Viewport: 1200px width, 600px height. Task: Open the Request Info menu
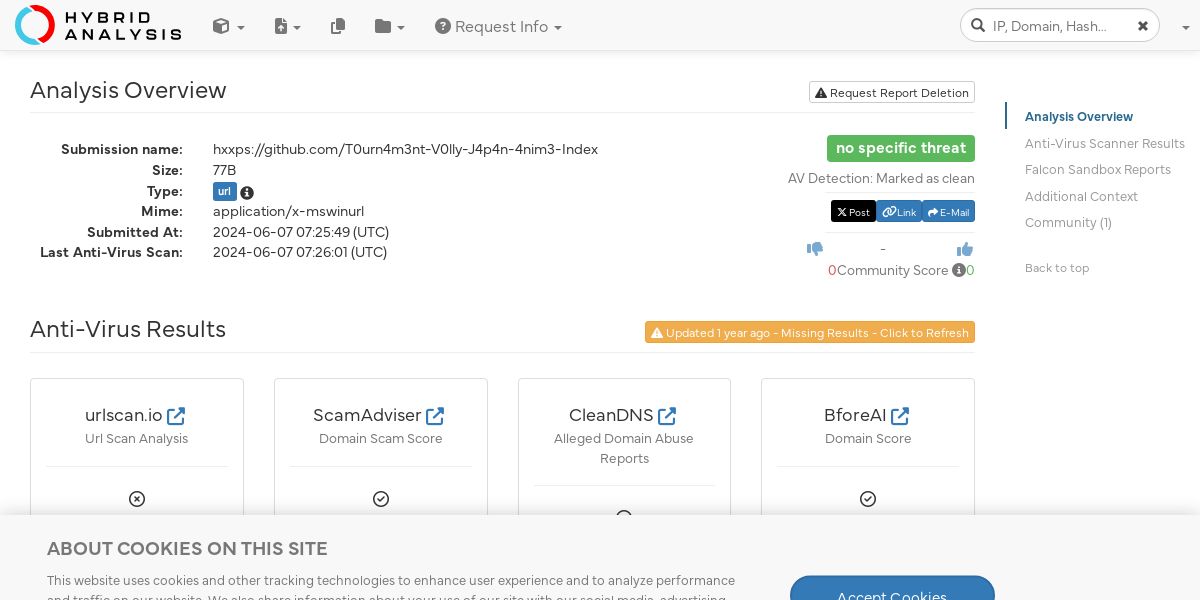[498, 27]
